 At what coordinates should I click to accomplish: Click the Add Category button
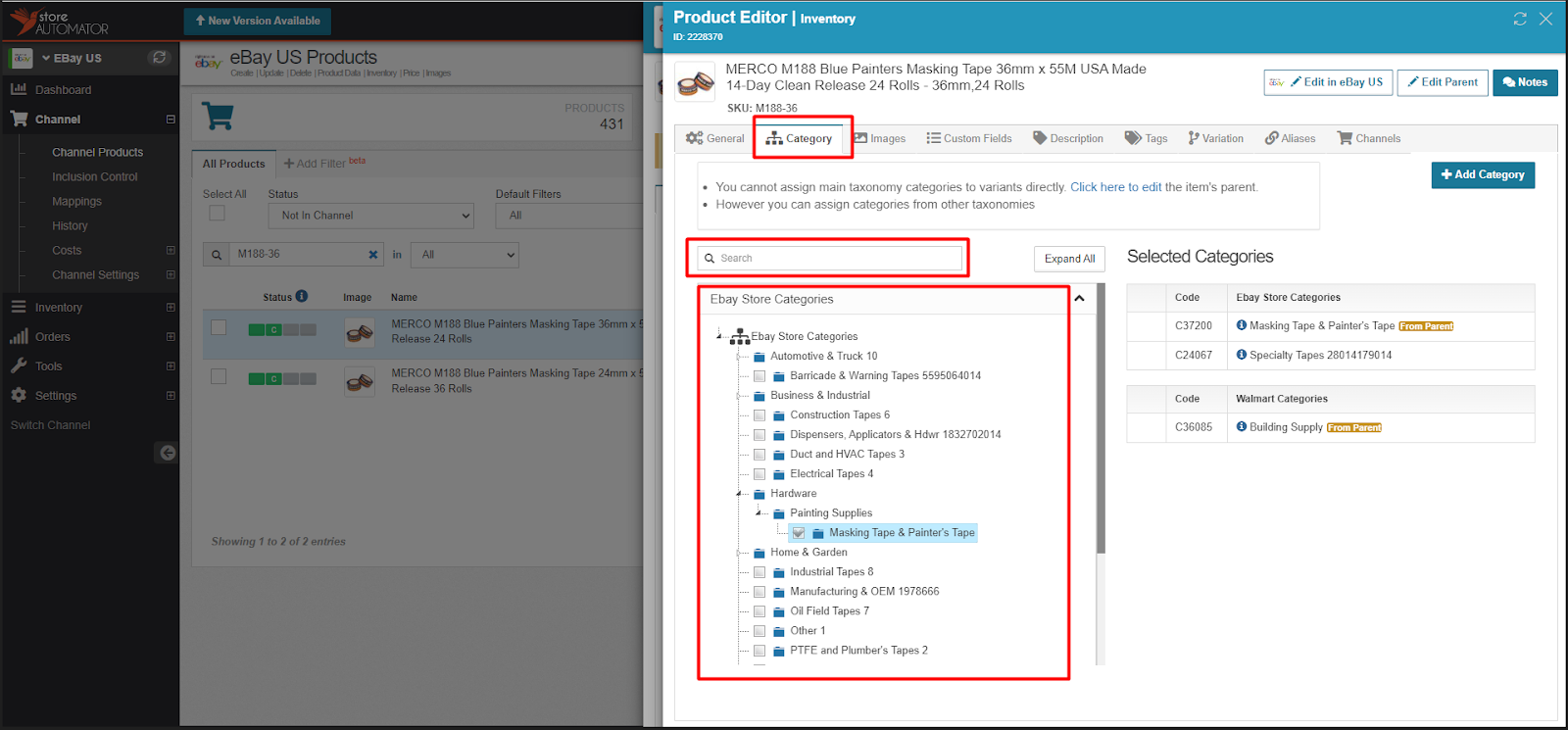pyautogui.click(x=1483, y=174)
